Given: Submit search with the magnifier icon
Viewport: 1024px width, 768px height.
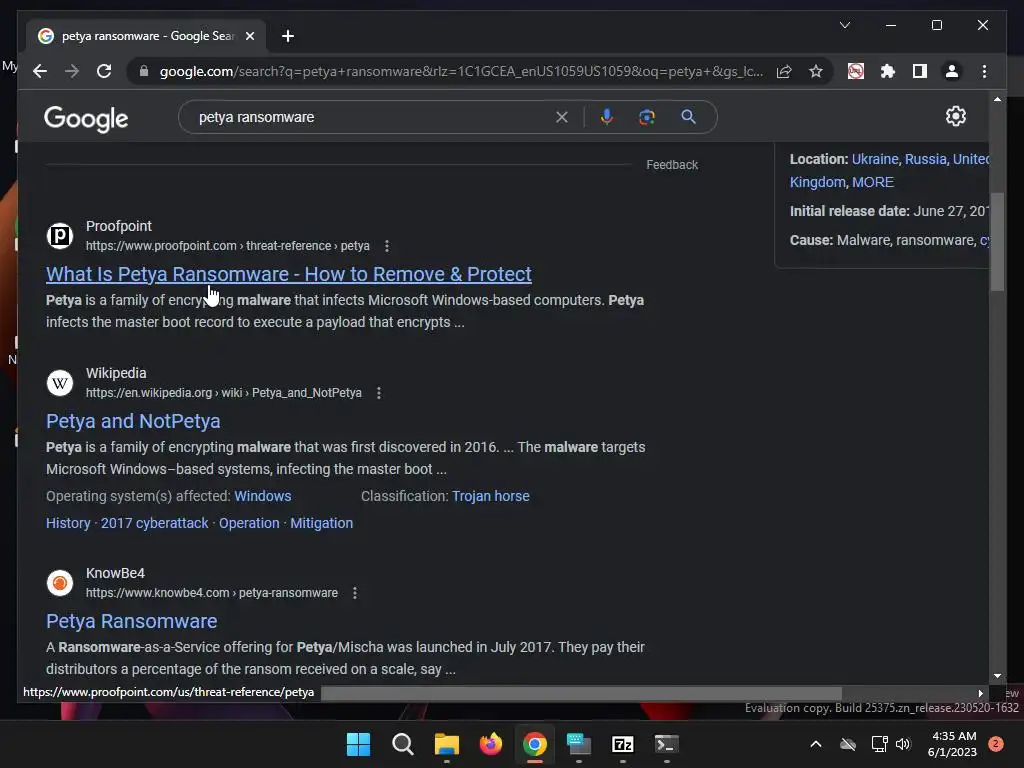Looking at the screenshot, I should coord(688,117).
